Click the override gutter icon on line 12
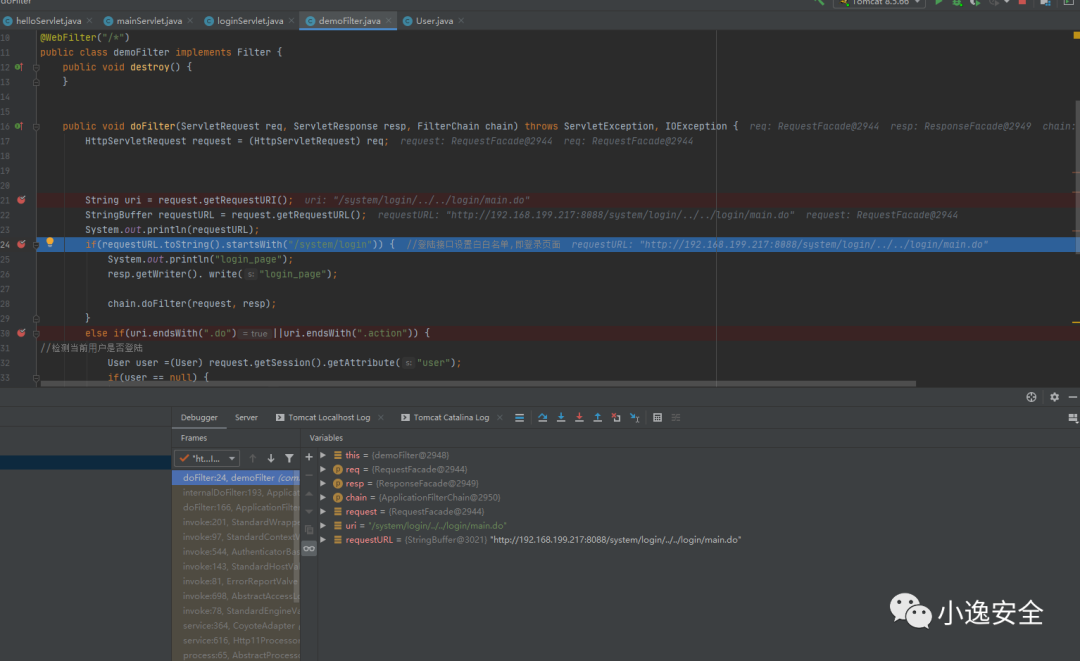The image size is (1080, 661). pos(19,67)
